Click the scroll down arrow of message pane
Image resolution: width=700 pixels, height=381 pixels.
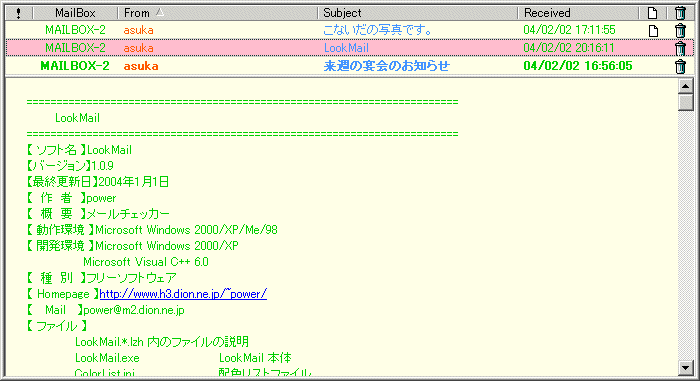click(685, 368)
